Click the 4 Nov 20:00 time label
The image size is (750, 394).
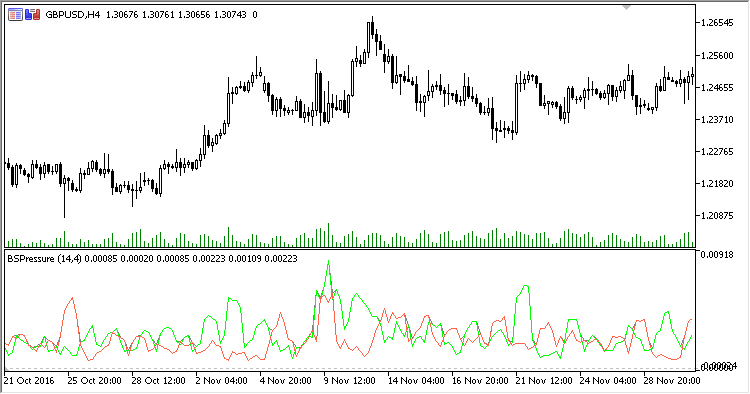[286, 381]
